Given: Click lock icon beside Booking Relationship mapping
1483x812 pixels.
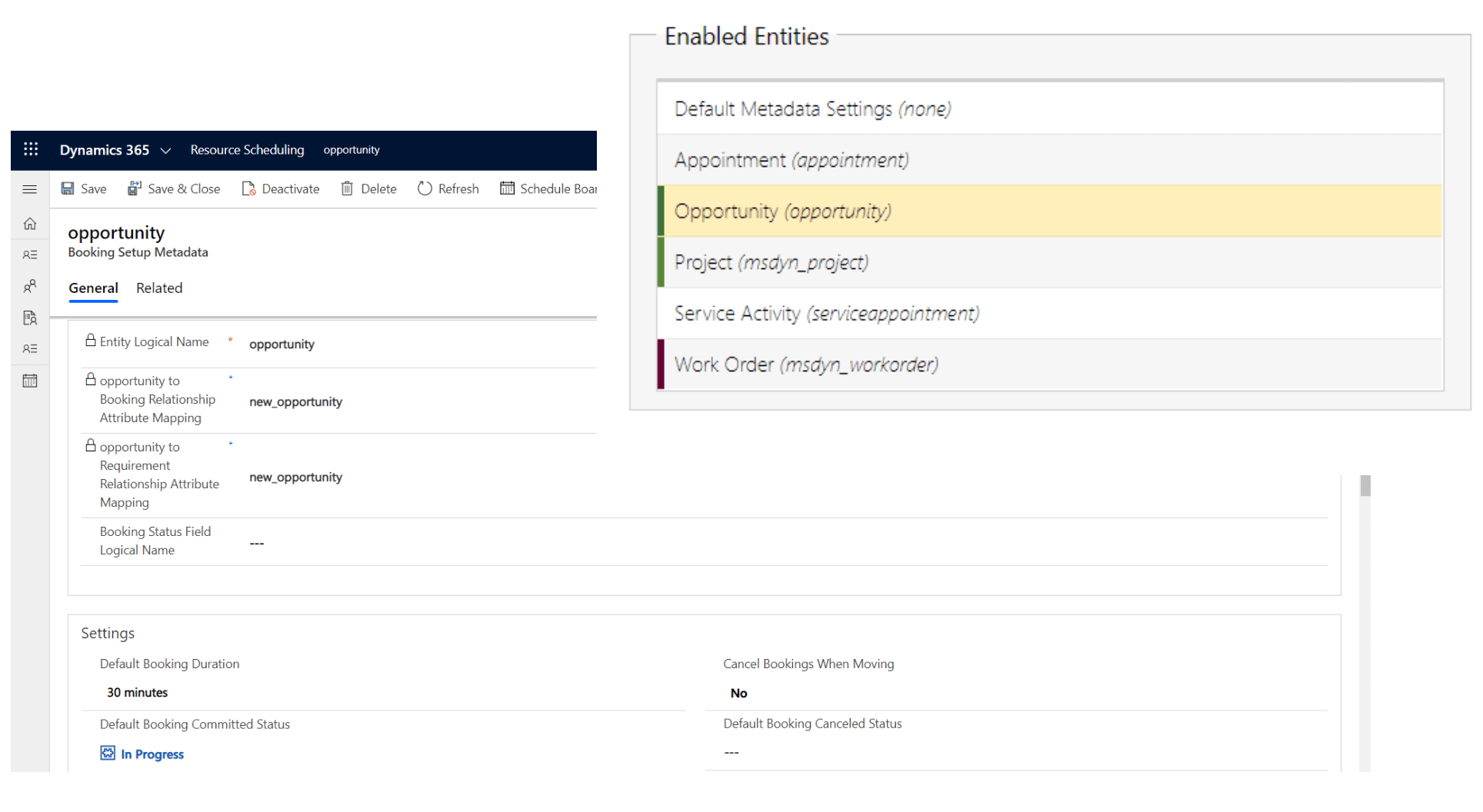Looking at the screenshot, I should tap(91, 379).
